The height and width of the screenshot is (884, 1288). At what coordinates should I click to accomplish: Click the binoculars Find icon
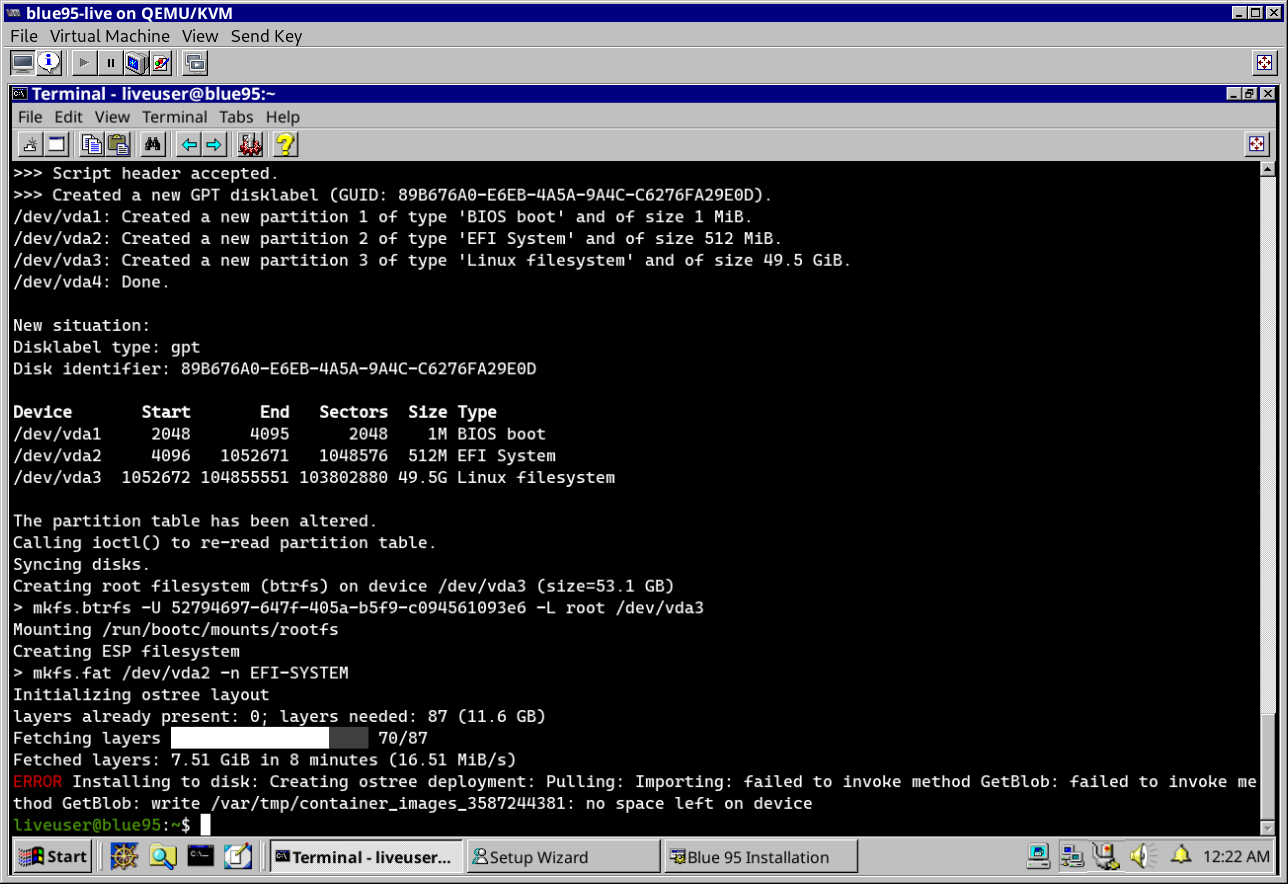153,144
